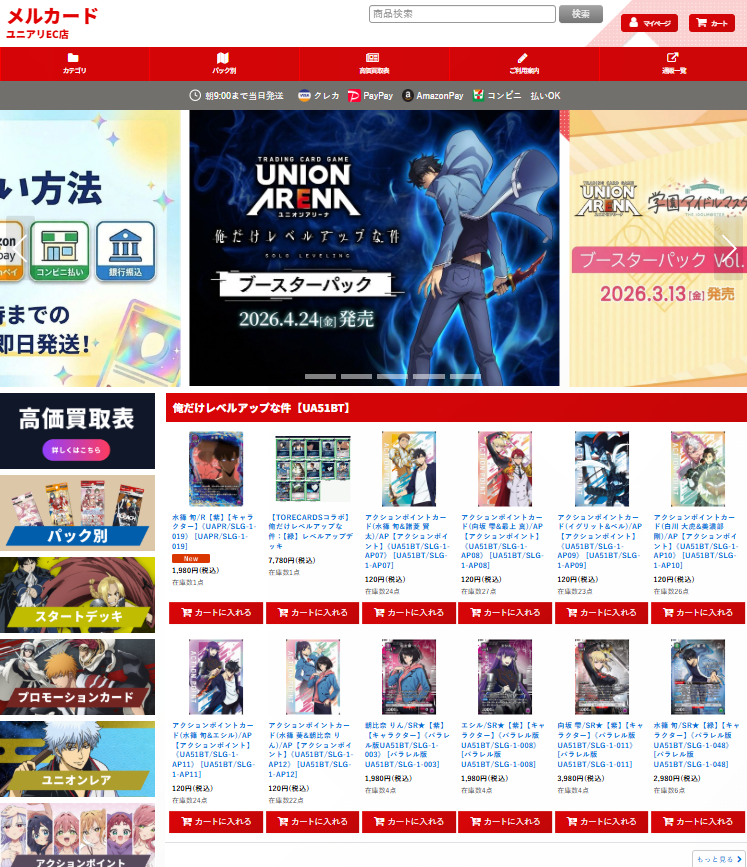
Task: Open the Solo Leveling booster pack banner
Action: (374, 248)
